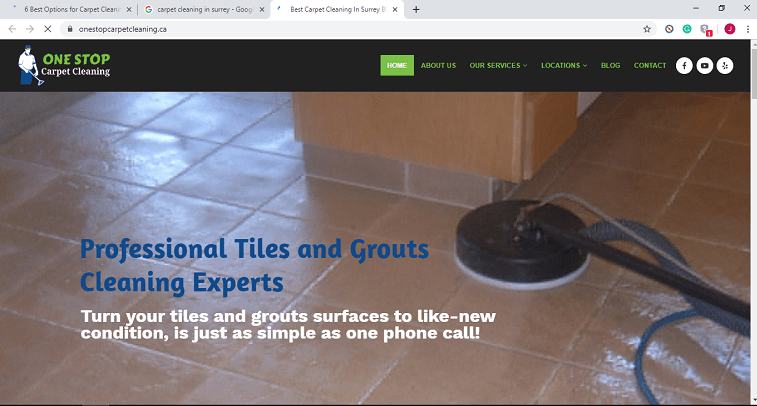Image resolution: width=757 pixels, height=406 pixels.
Task: Expand the Our Services dropdown
Action: (x=498, y=66)
